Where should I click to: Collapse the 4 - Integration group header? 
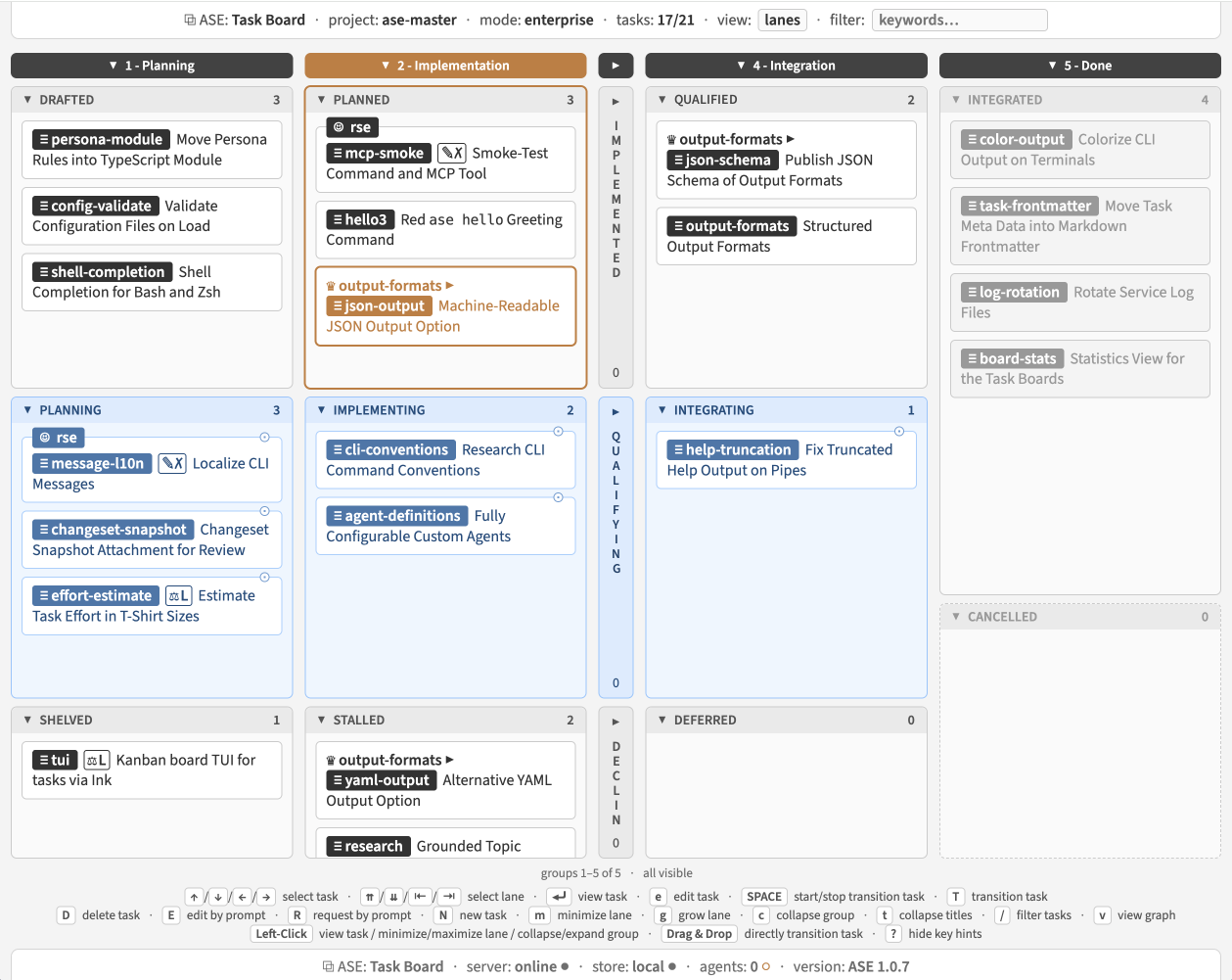[786, 66]
